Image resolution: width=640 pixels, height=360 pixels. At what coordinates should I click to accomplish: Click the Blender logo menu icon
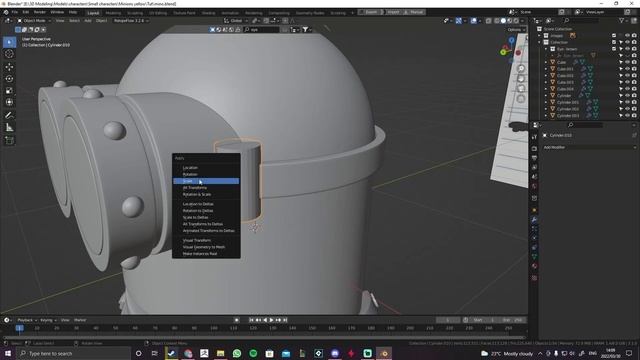tap(5, 12)
